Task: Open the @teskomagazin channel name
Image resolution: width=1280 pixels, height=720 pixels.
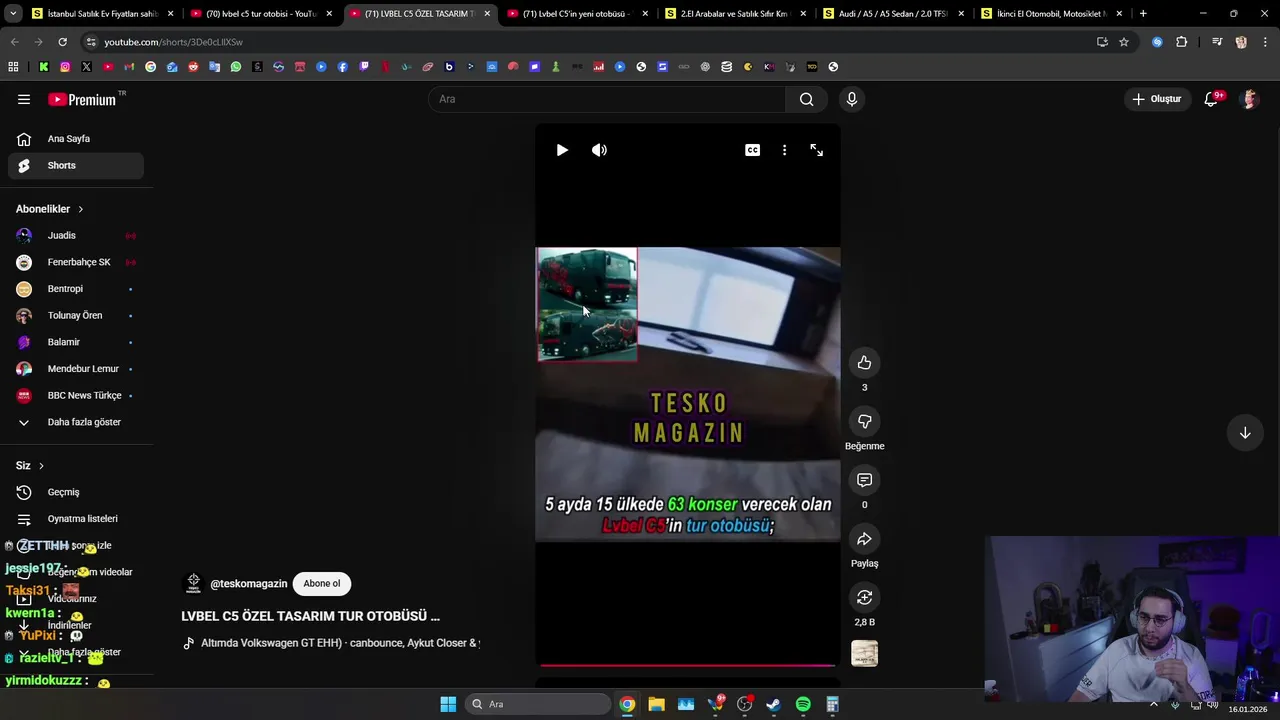Action: point(248,584)
